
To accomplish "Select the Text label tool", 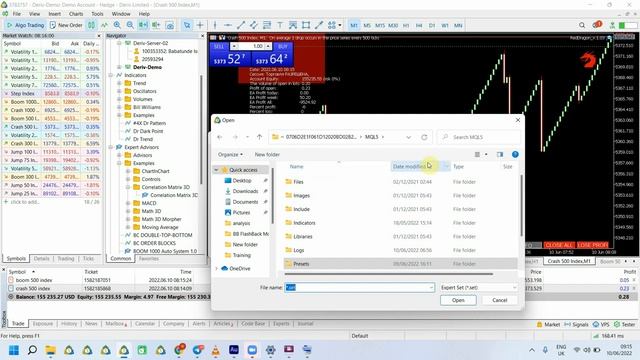I will coord(280,25).
